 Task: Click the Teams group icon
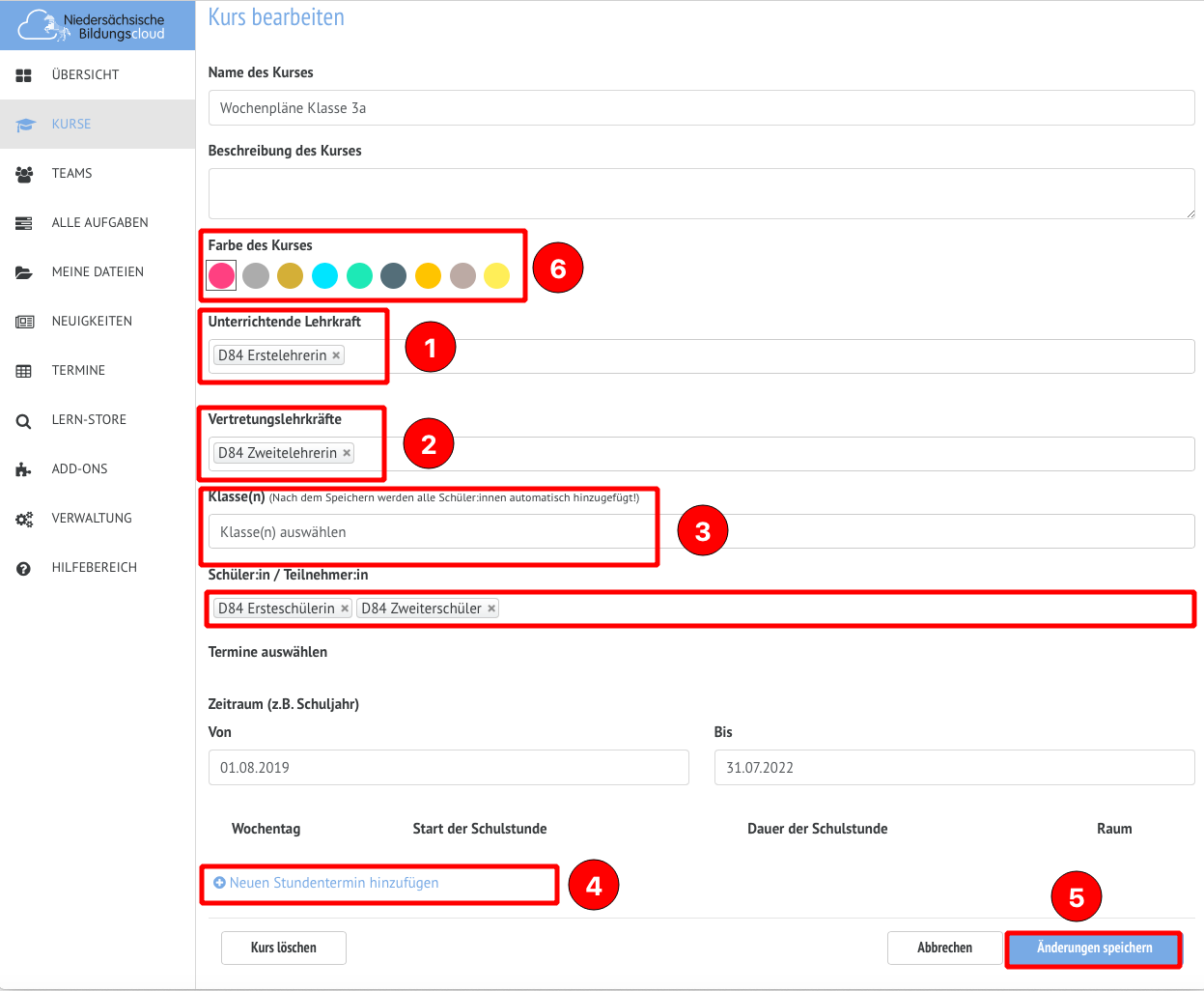click(x=24, y=174)
